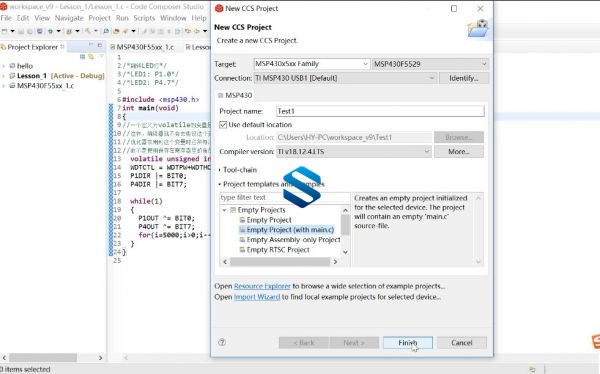This screenshot has width=600, height=374.
Task: Open the Import Wizard link
Action: [257, 297]
